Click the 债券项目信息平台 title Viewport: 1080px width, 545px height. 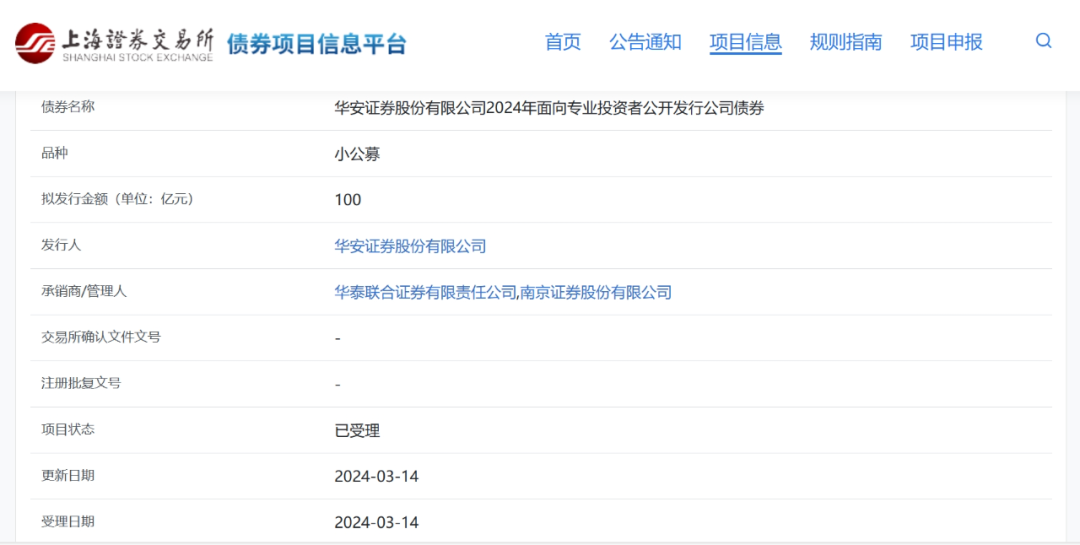317,43
